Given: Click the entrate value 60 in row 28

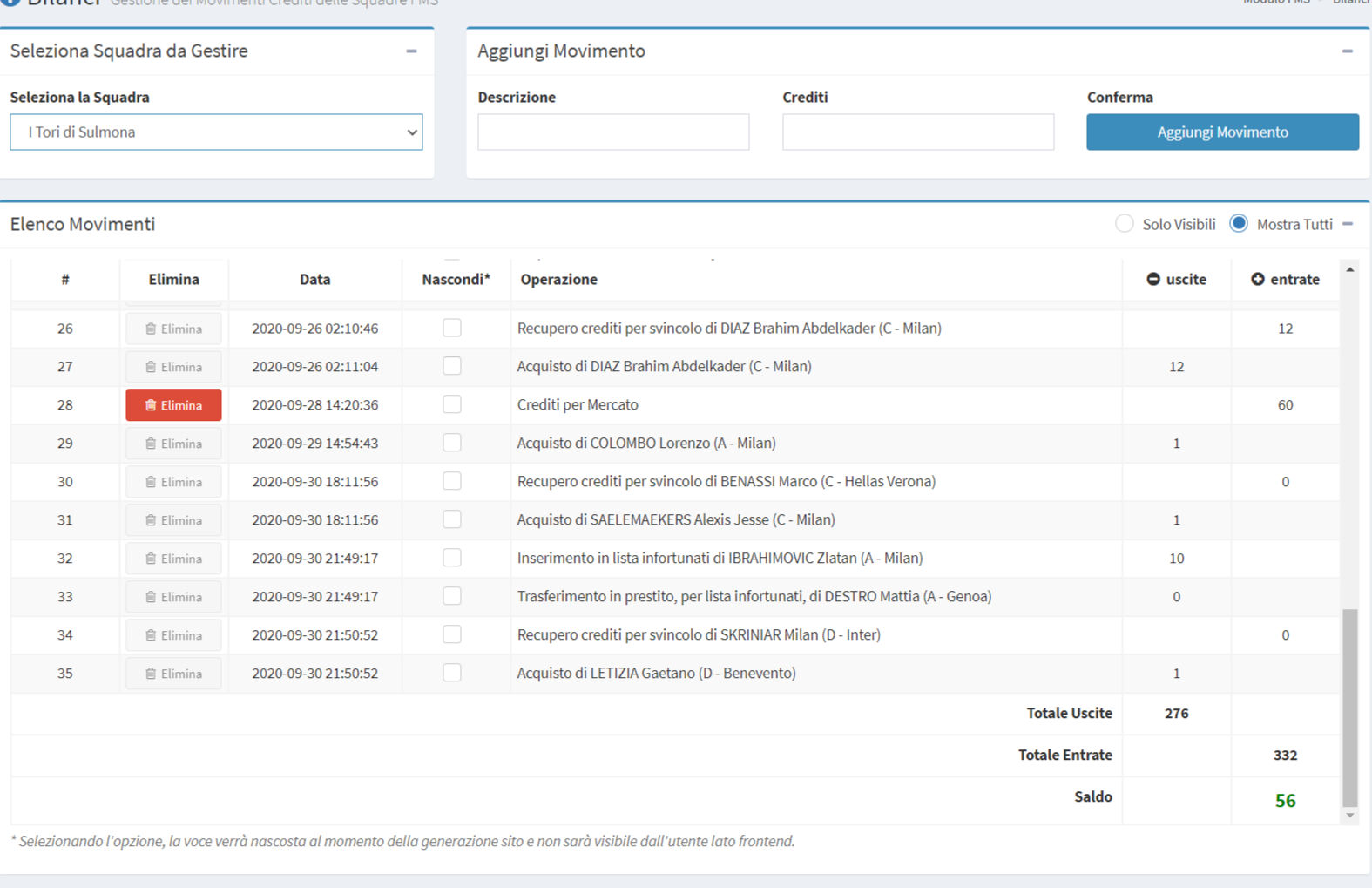Looking at the screenshot, I should pyautogui.click(x=1285, y=405).
